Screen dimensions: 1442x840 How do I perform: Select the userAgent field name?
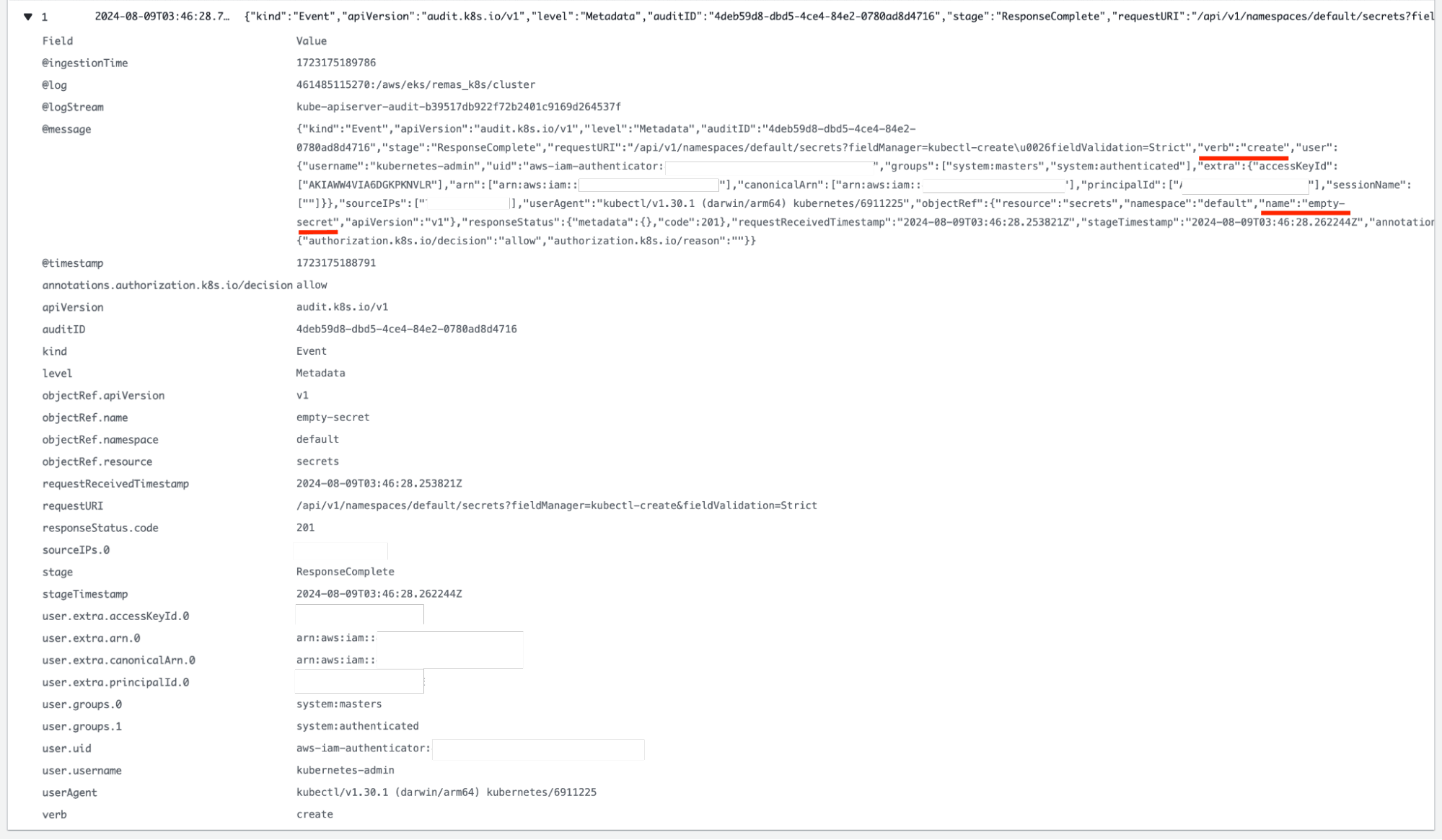pyautogui.click(x=69, y=794)
